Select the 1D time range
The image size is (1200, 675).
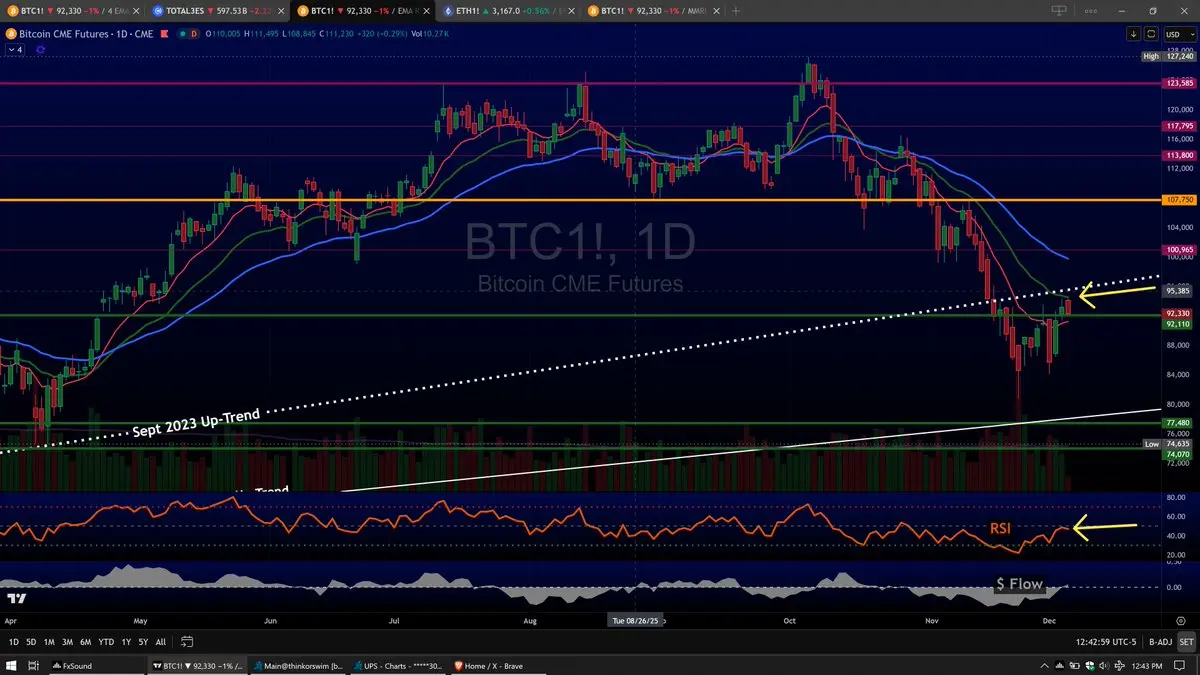point(14,642)
